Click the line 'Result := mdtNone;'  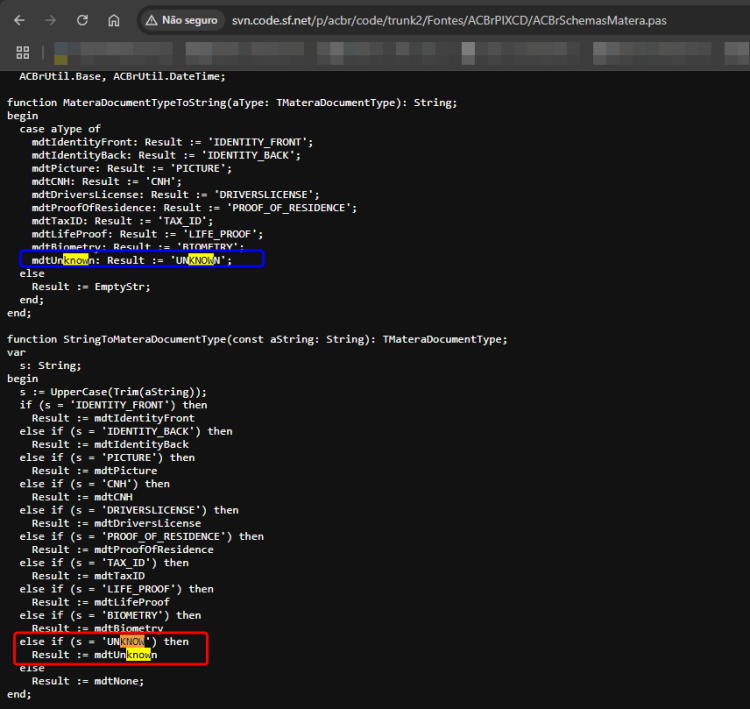pos(88,681)
